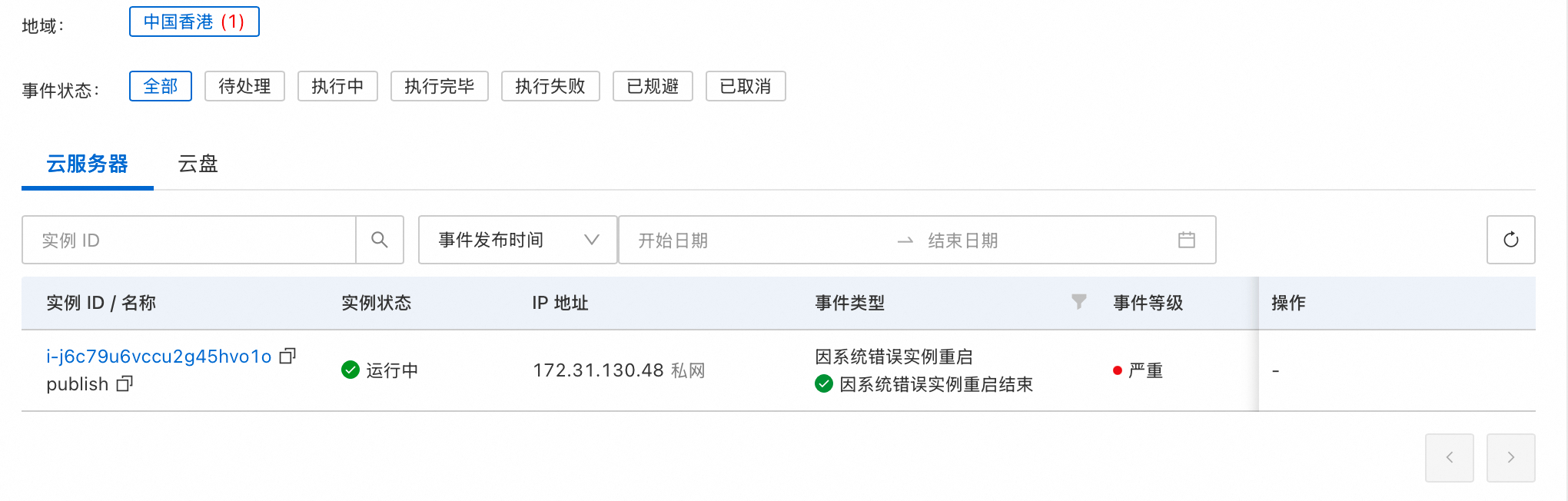1568x501 pixels.
Task: Click the 实例 ID search input field
Action: pyautogui.click(x=188, y=240)
